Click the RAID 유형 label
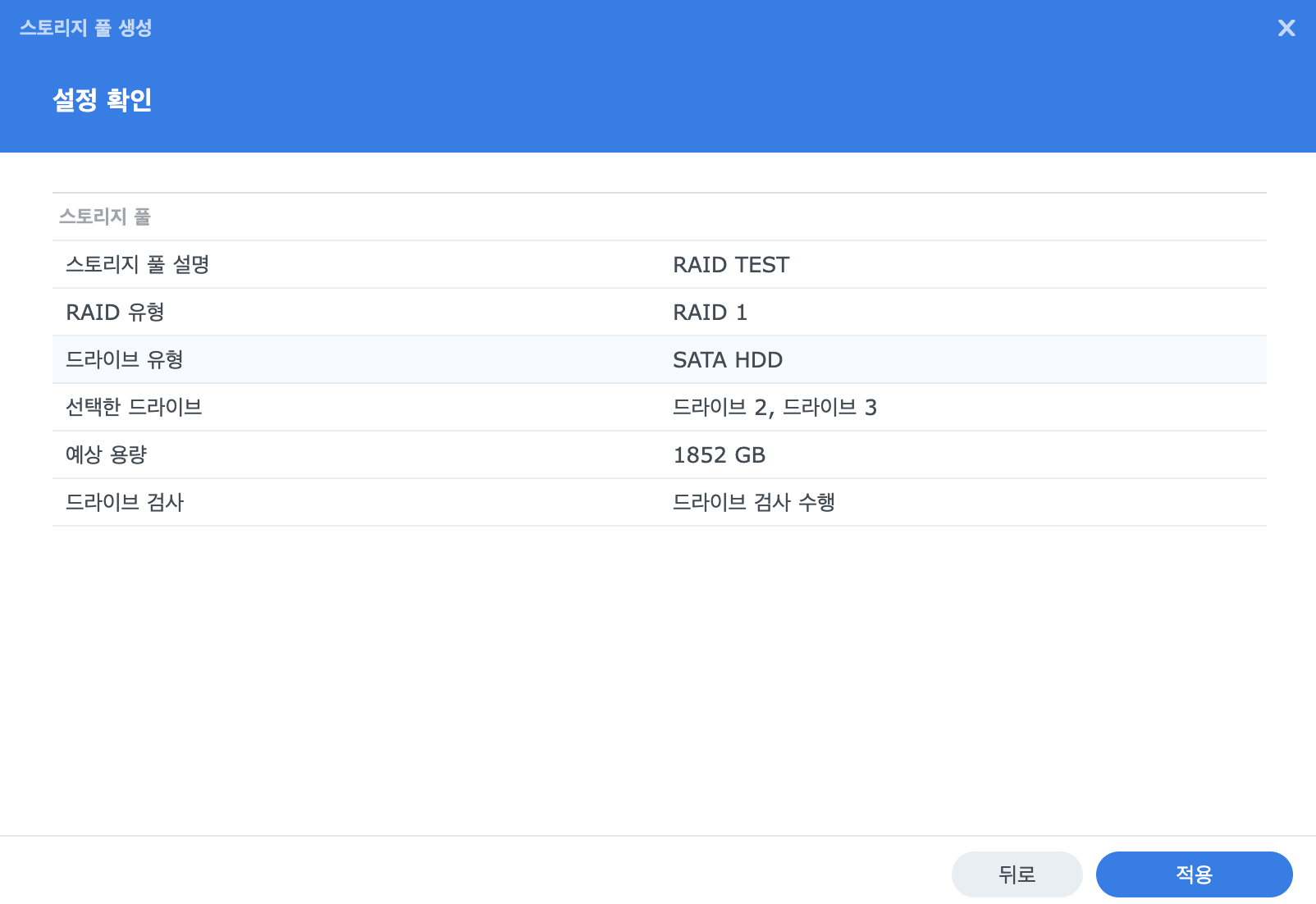This screenshot has width=1316, height=904. [115, 312]
